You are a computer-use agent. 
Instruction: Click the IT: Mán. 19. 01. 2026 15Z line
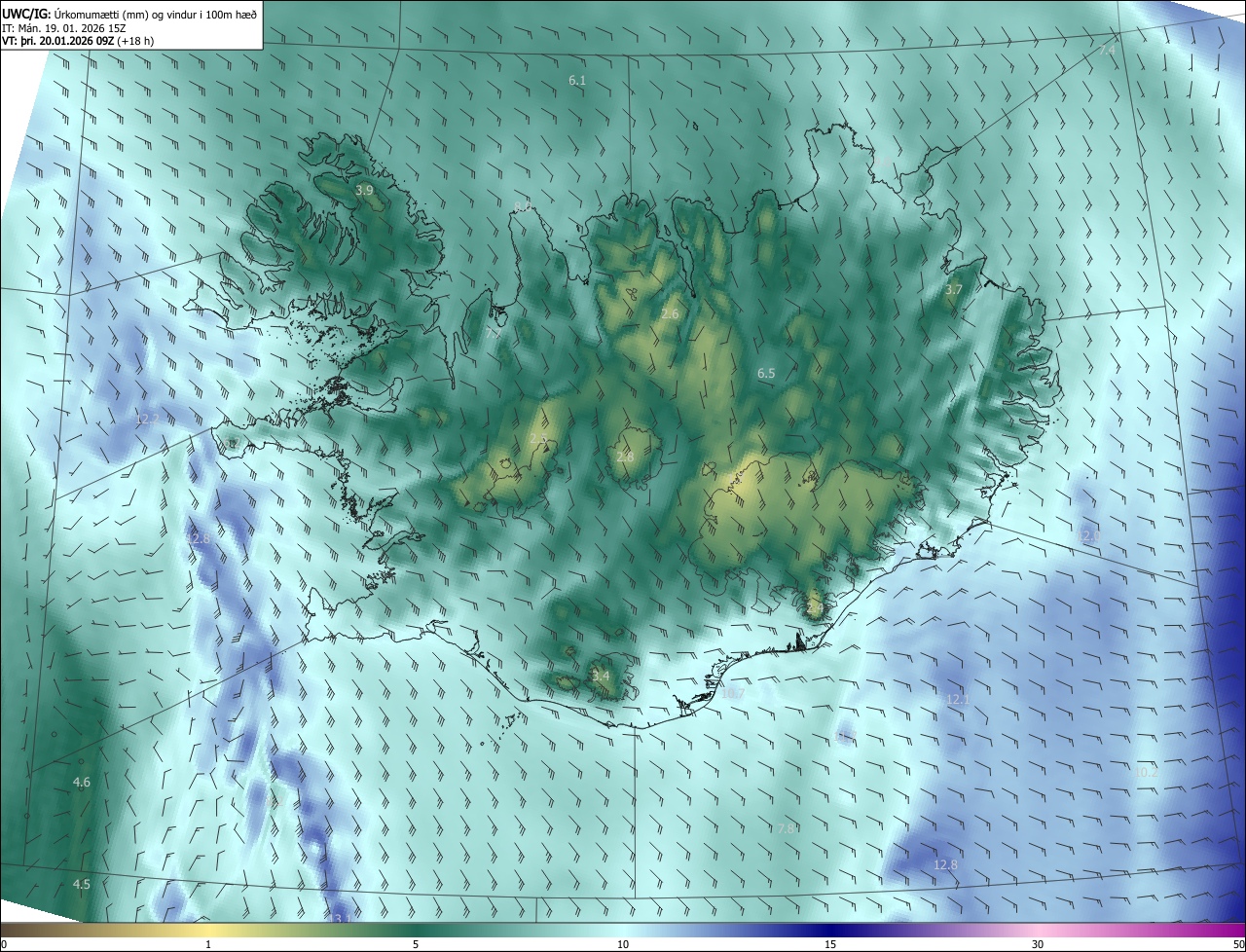(x=62, y=27)
